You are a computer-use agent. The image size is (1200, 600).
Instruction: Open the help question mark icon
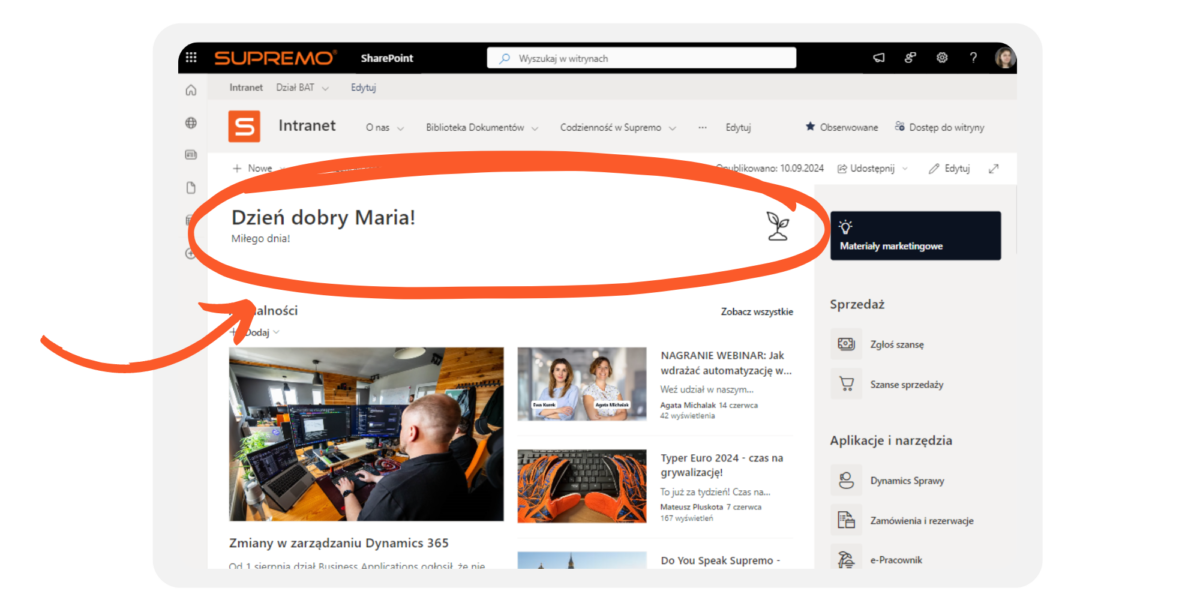point(973,58)
